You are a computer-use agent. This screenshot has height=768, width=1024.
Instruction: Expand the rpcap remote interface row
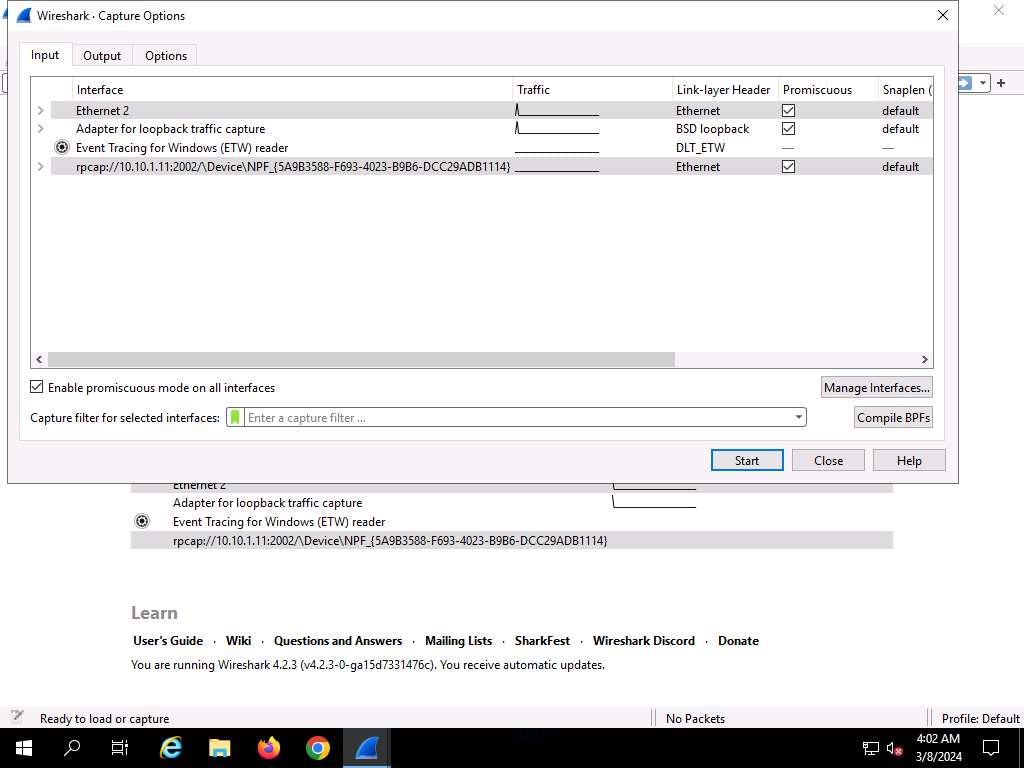point(40,167)
